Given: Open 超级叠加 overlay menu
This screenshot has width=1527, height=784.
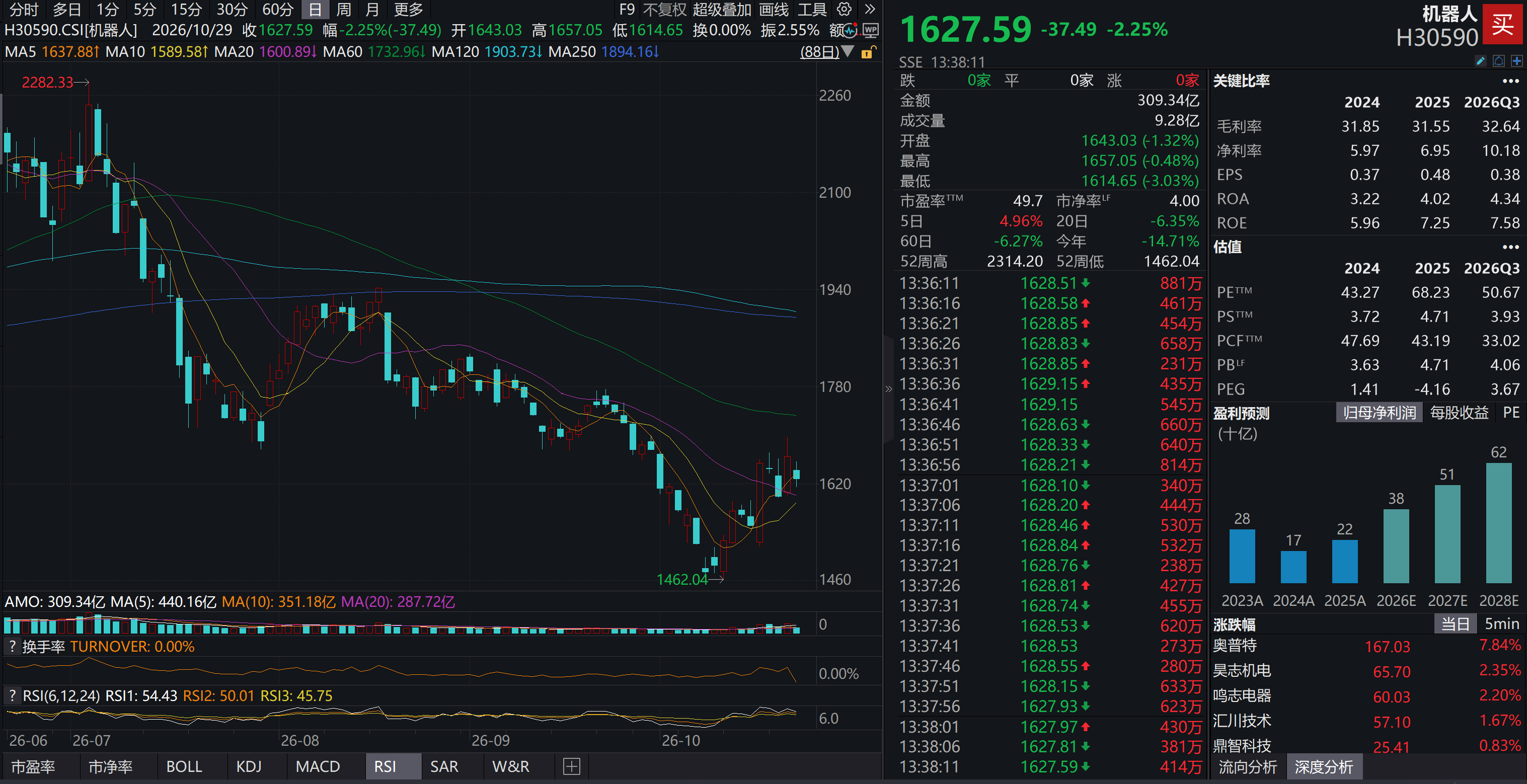Looking at the screenshot, I should (721, 10).
